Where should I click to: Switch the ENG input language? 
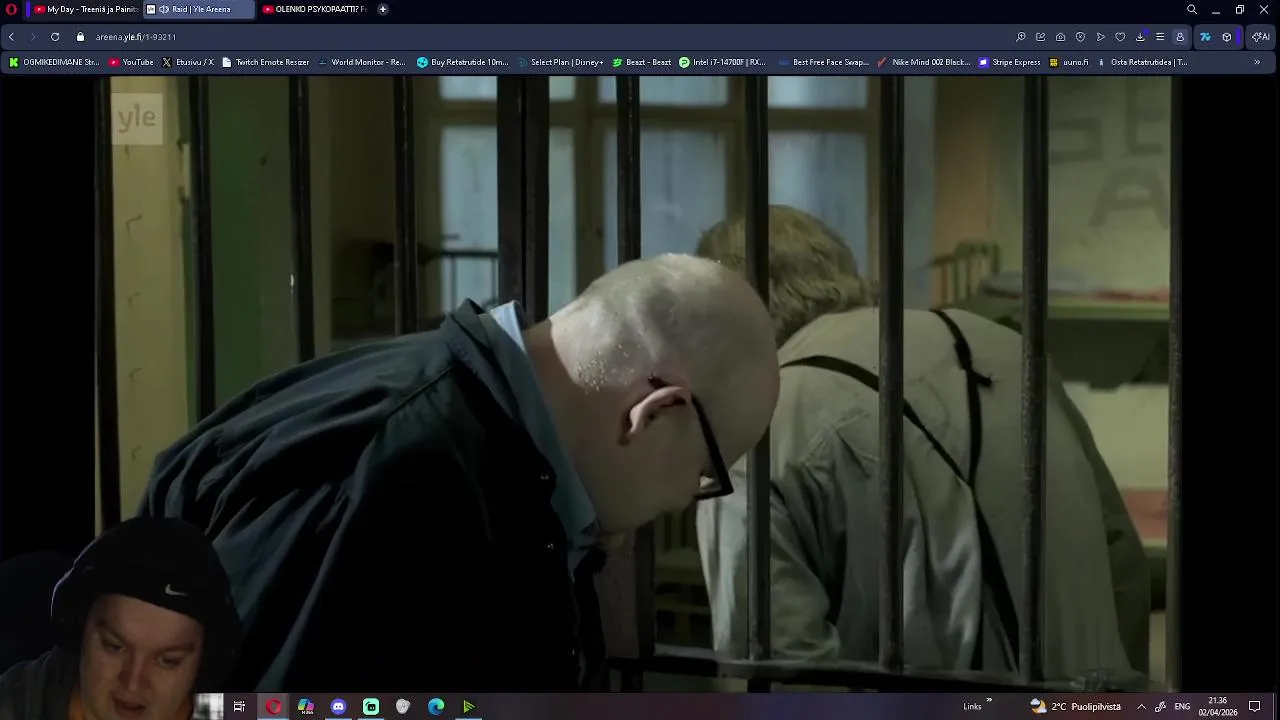pyautogui.click(x=1182, y=707)
